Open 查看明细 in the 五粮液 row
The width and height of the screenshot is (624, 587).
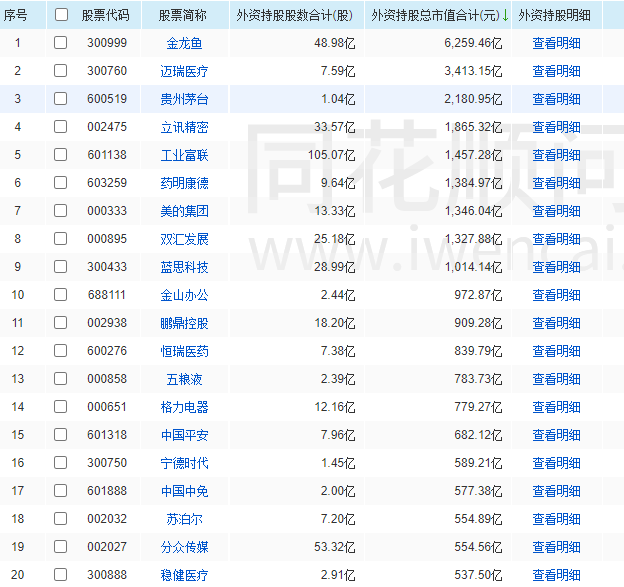coord(556,379)
